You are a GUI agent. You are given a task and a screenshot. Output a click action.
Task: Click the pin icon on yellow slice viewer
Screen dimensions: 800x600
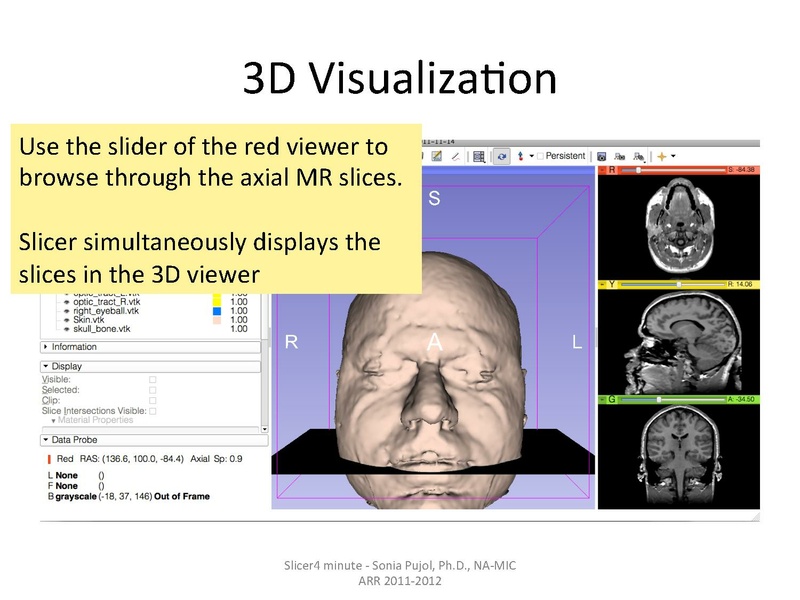tap(602, 284)
